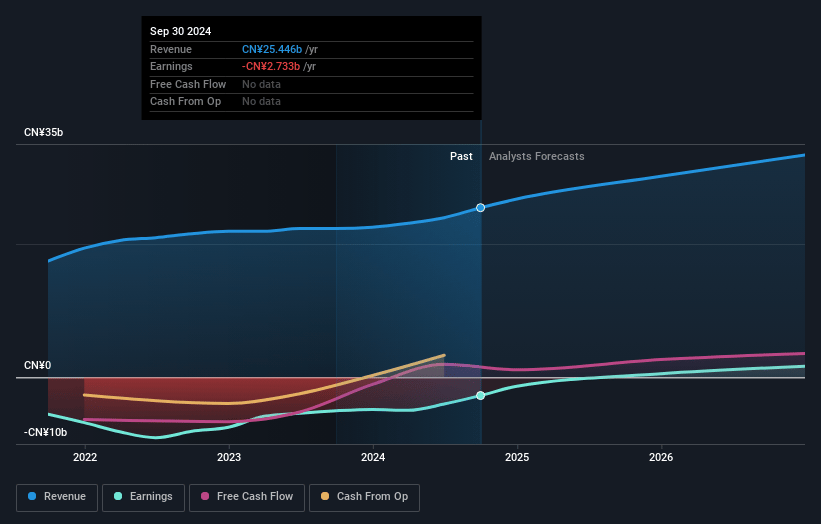Viewport: 821px width, 524px height.
Task: Click the 2025 x-axis label
Action: [517, 457]
